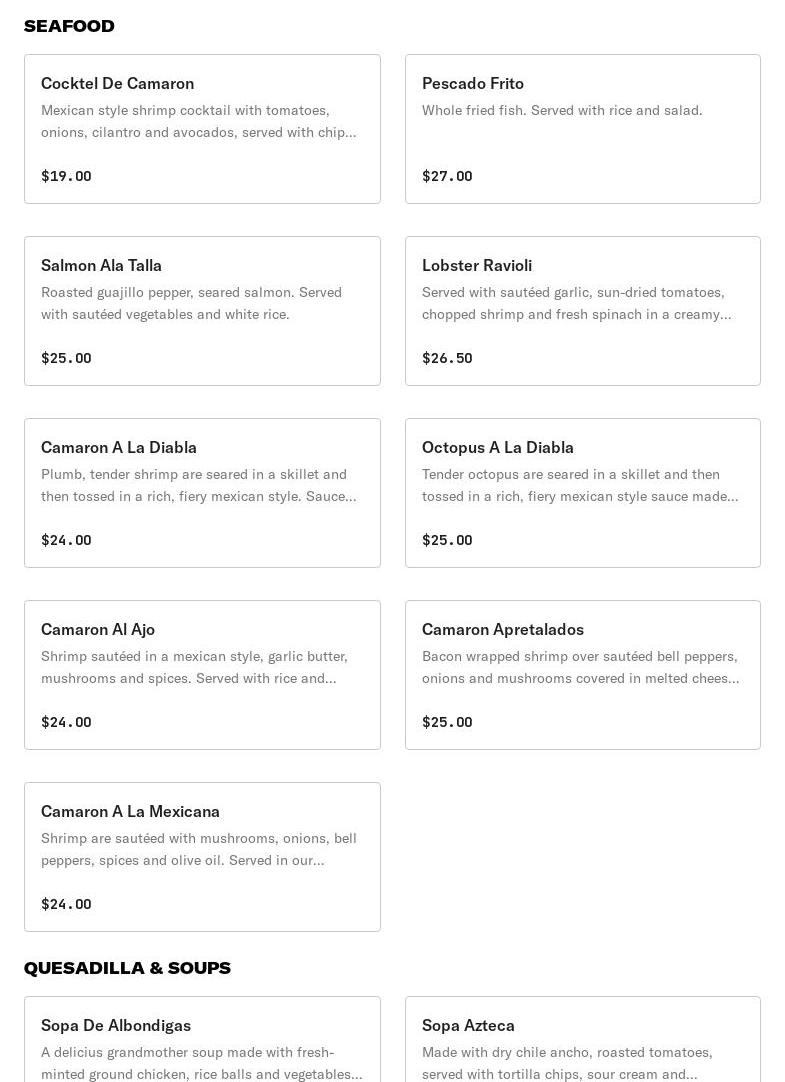Open the Camaron Al Ajo dish card
785x1082 pixels.
coord(202,675)
